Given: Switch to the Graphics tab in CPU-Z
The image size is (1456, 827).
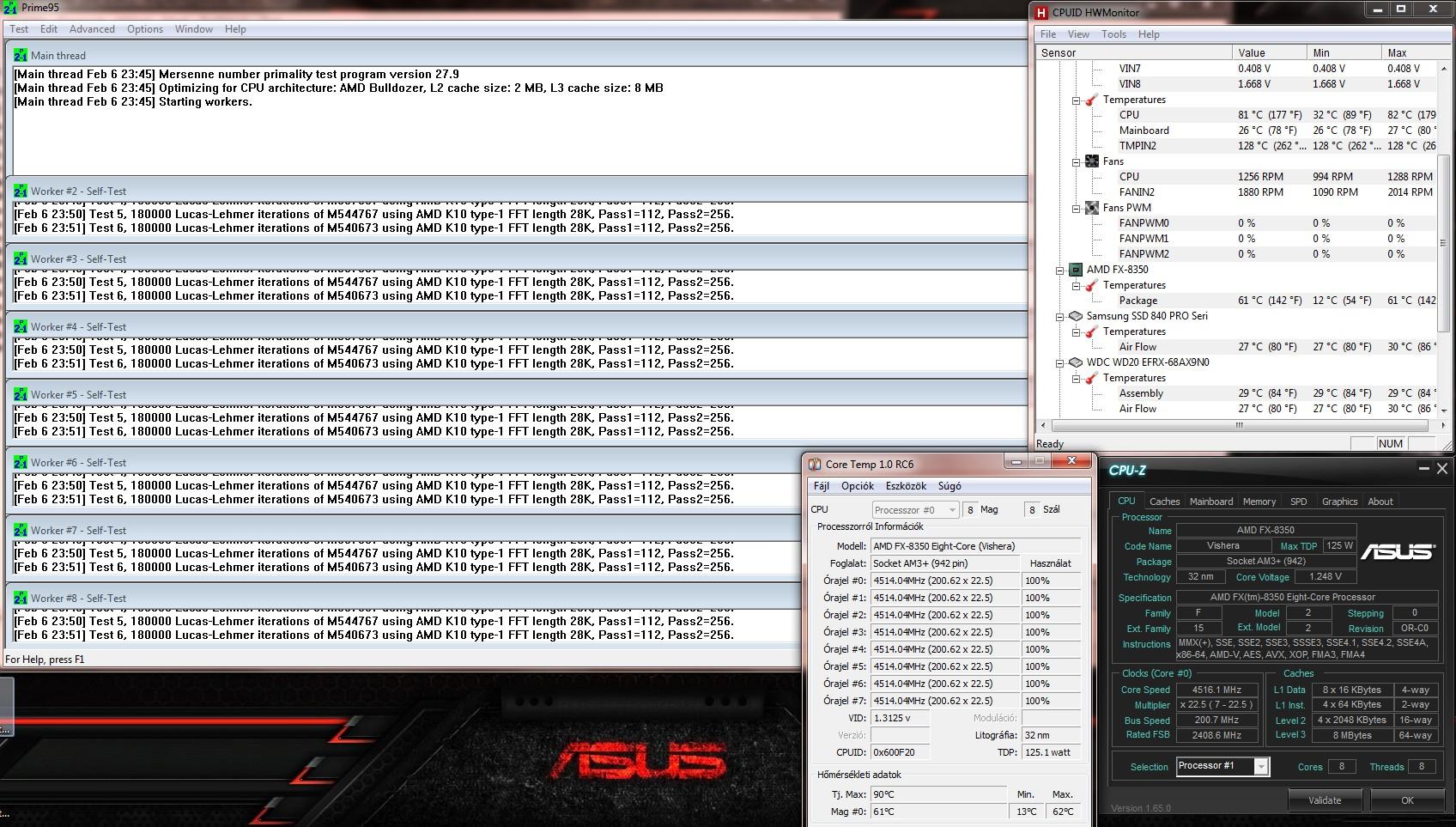Looking at the screenshot, I should pos(1340,502).
